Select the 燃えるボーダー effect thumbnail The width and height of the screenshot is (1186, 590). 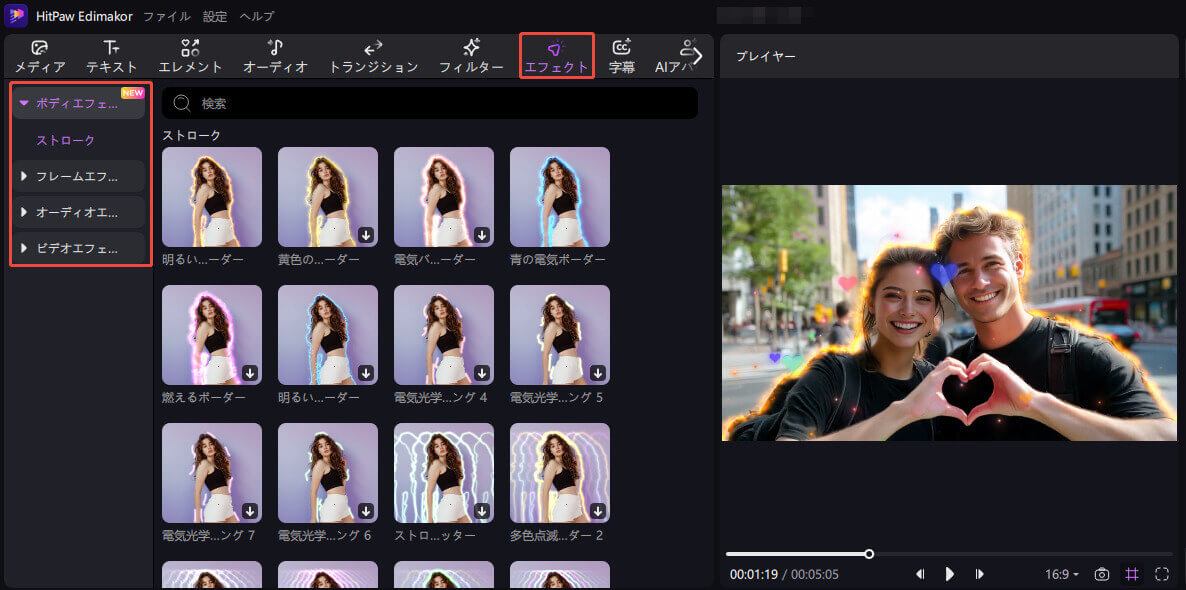pos(212,335)
